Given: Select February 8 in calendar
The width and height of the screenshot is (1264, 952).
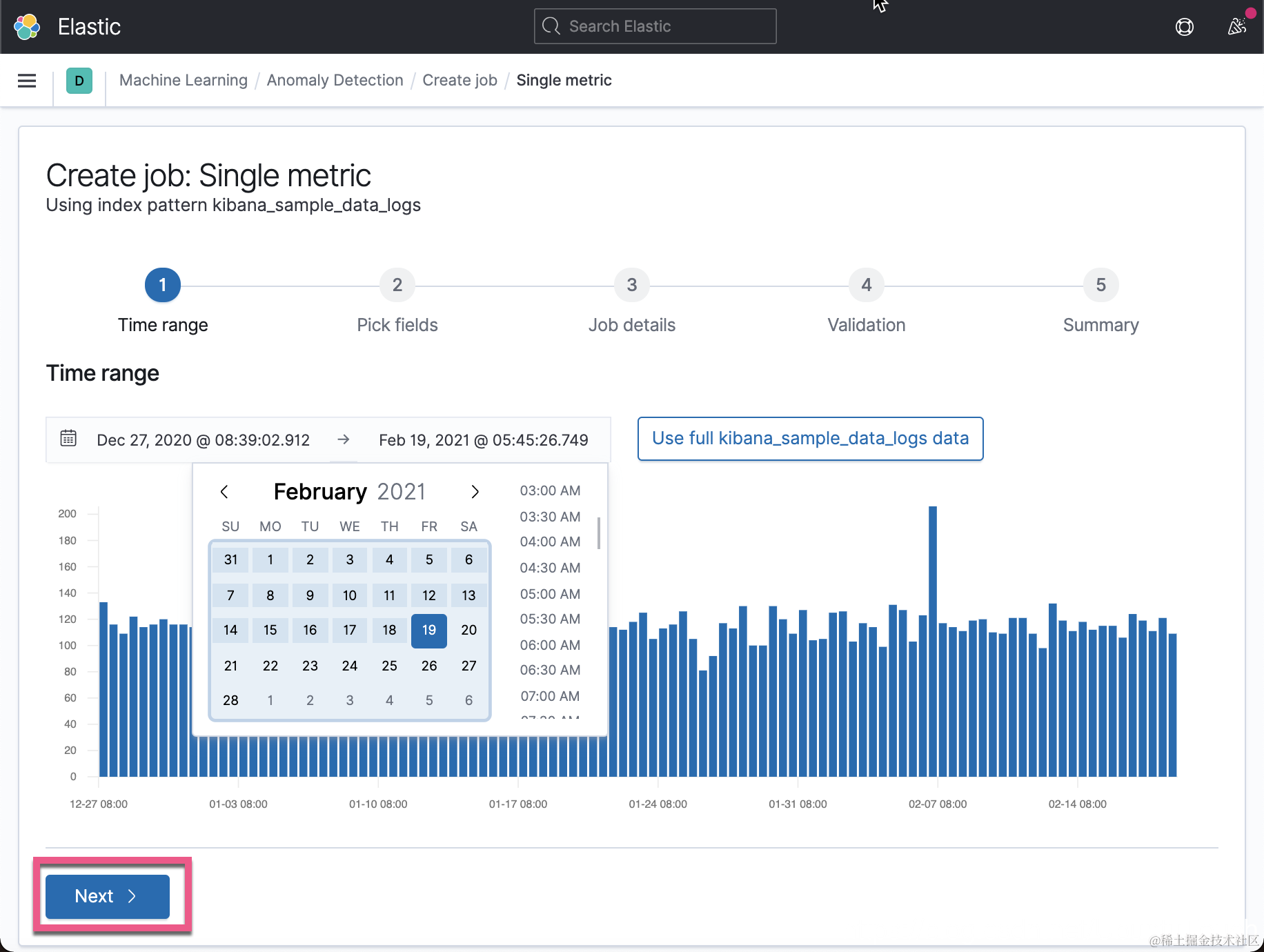Looking at the screenshot, I should click(270, 595).
